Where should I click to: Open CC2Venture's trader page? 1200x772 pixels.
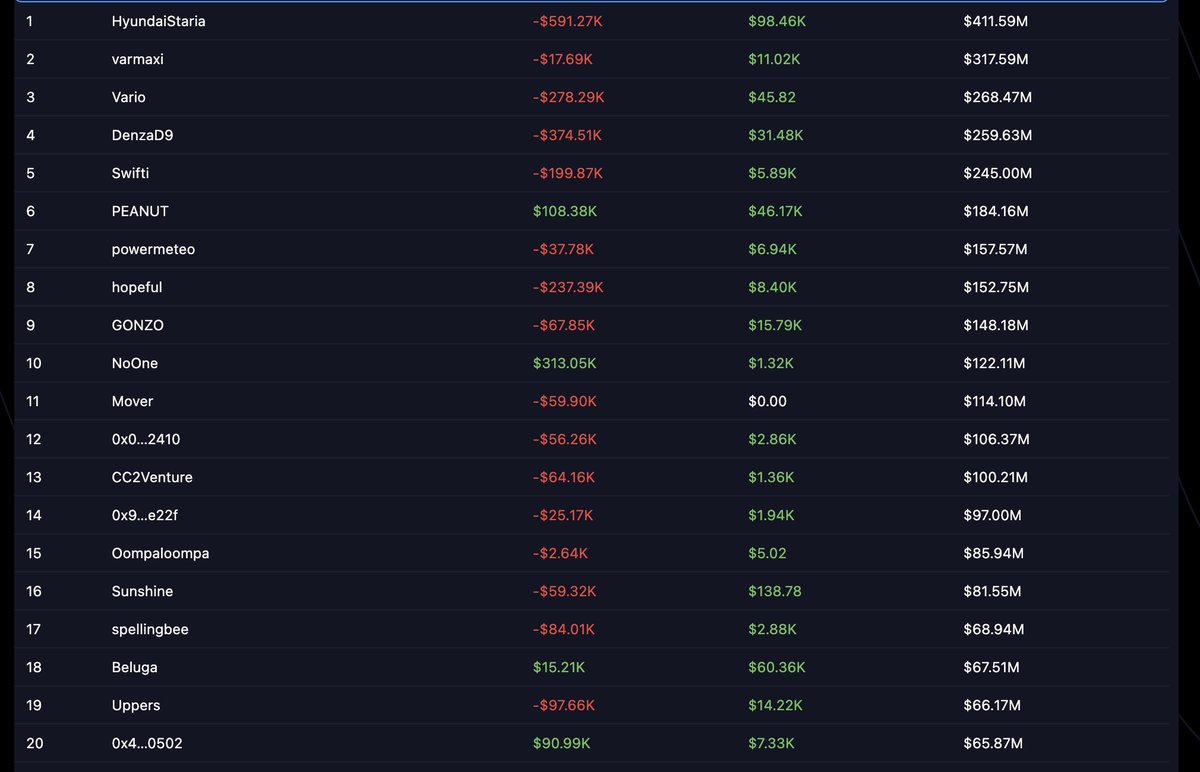(150, 477)
